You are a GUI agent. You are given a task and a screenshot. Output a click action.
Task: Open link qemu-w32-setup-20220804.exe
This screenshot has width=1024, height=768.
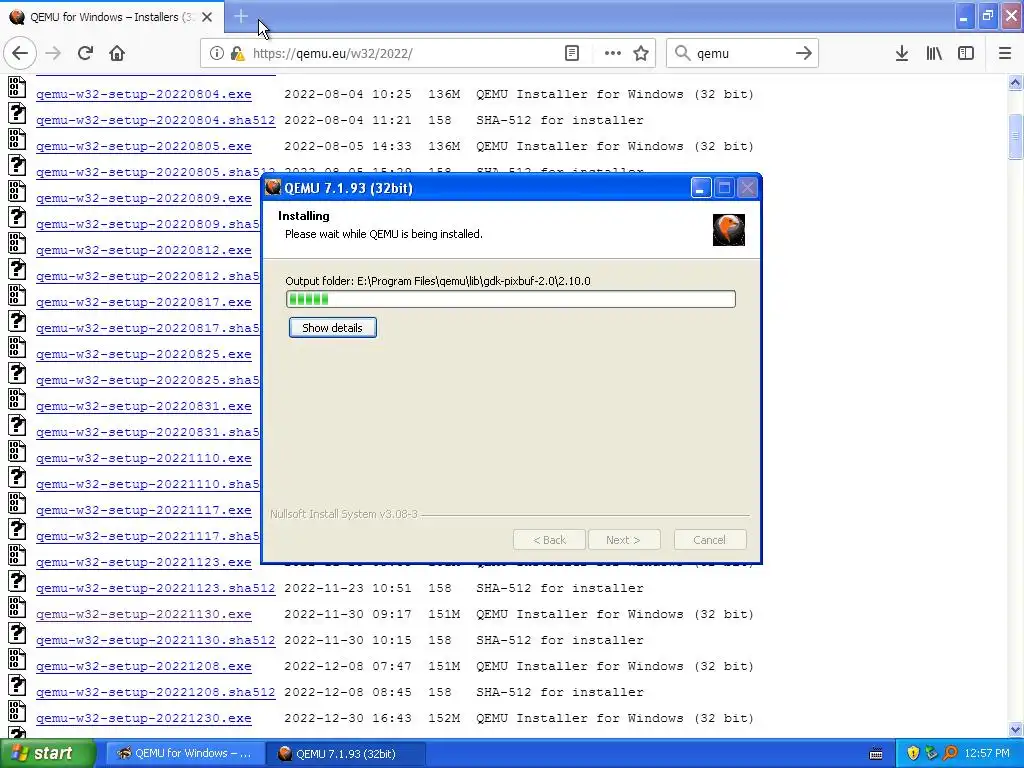coord(144,94)
